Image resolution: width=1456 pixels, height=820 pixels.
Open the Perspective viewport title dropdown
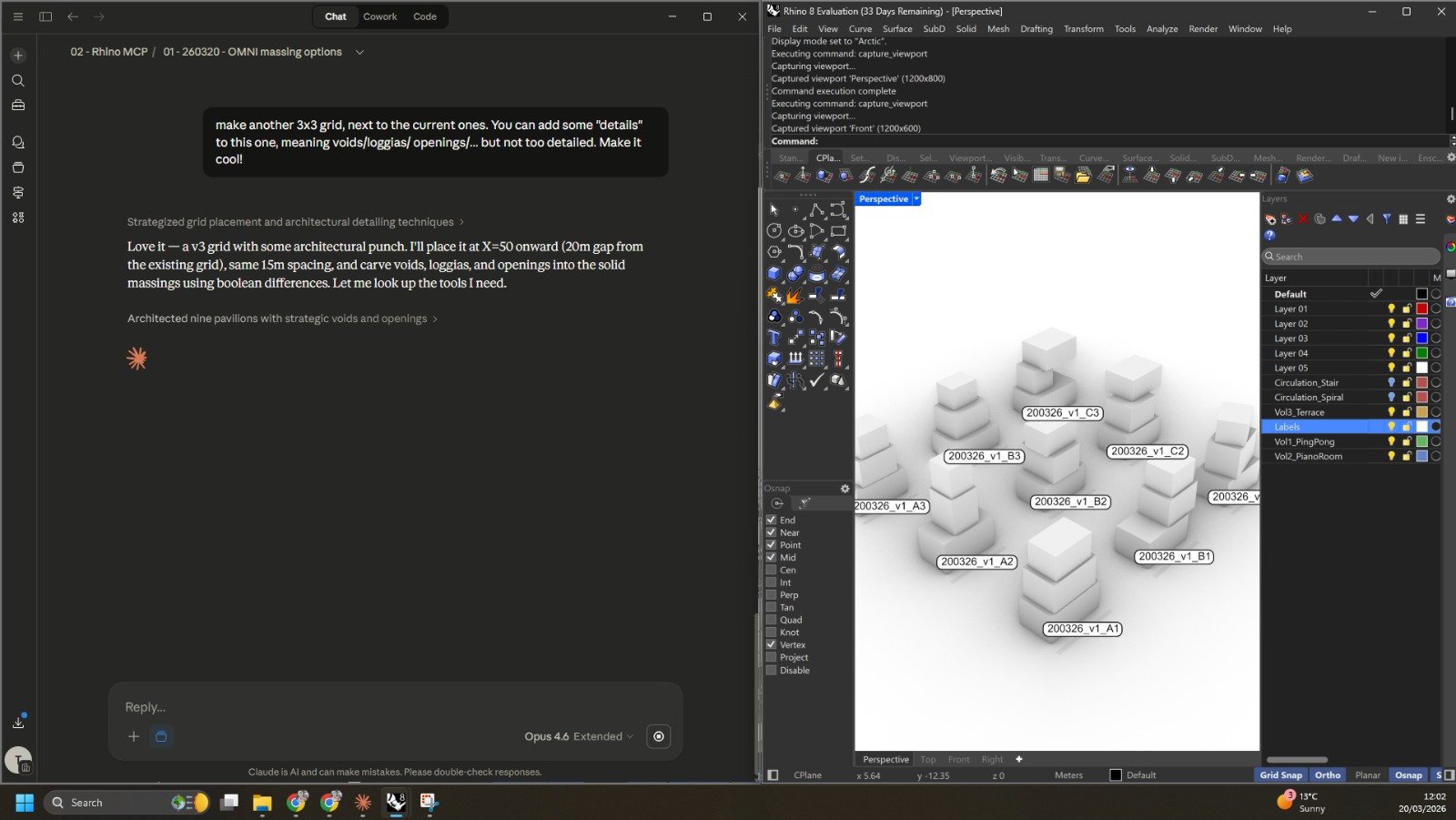pos(915,198)
